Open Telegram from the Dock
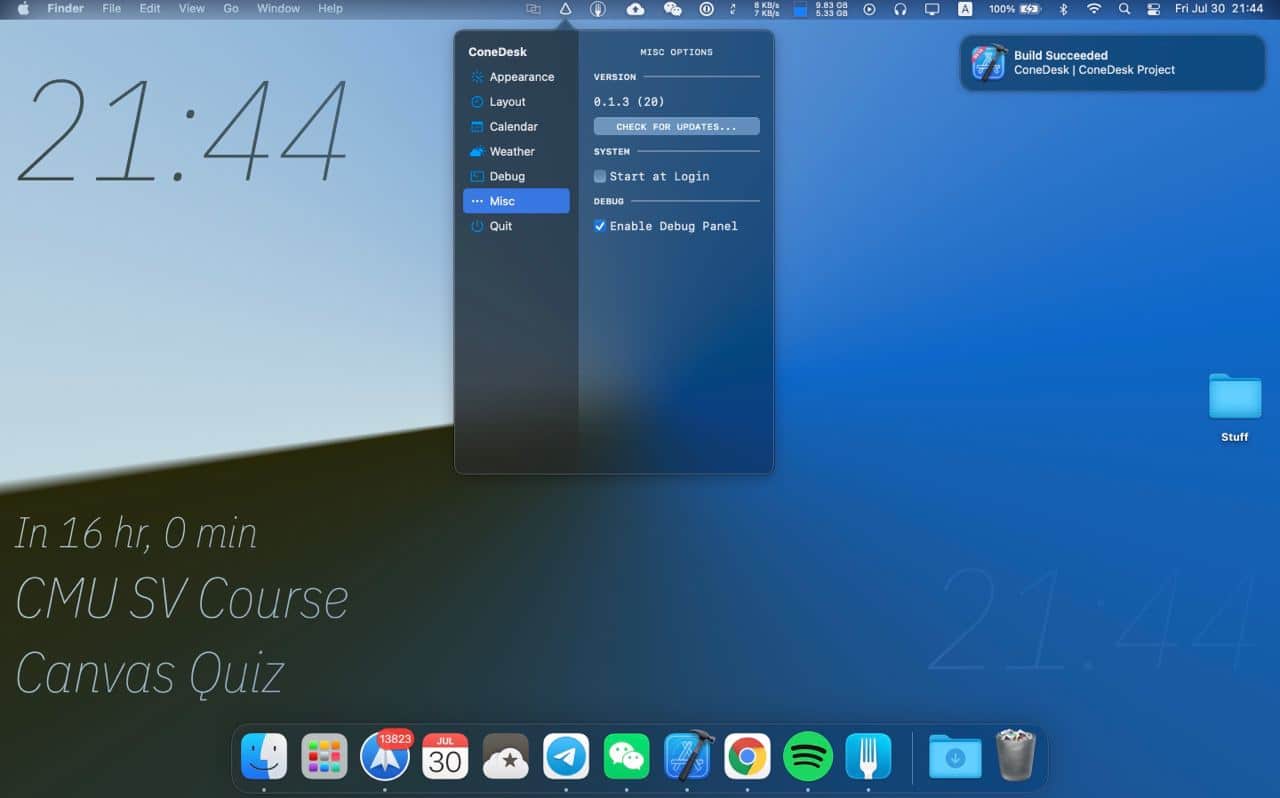This screenshot has height=798, width=1280. (x=566, y=756)
